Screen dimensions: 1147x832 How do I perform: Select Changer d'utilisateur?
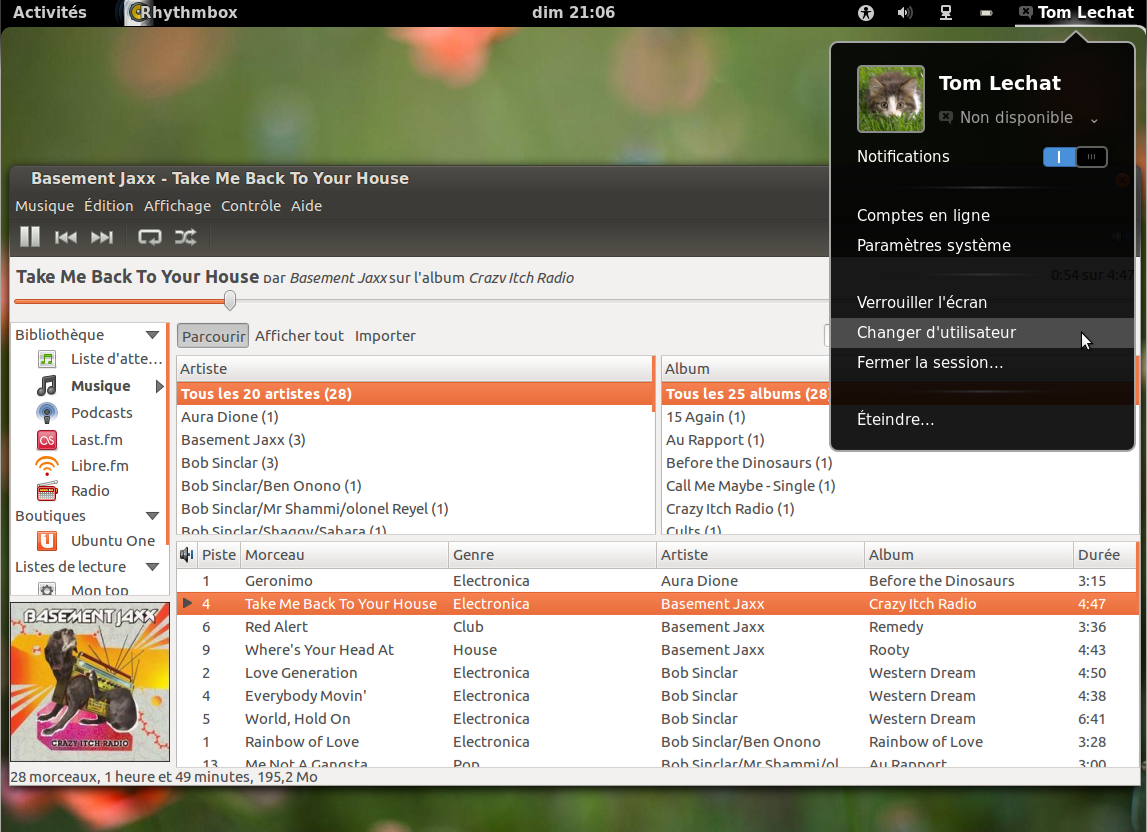[982, 332]
